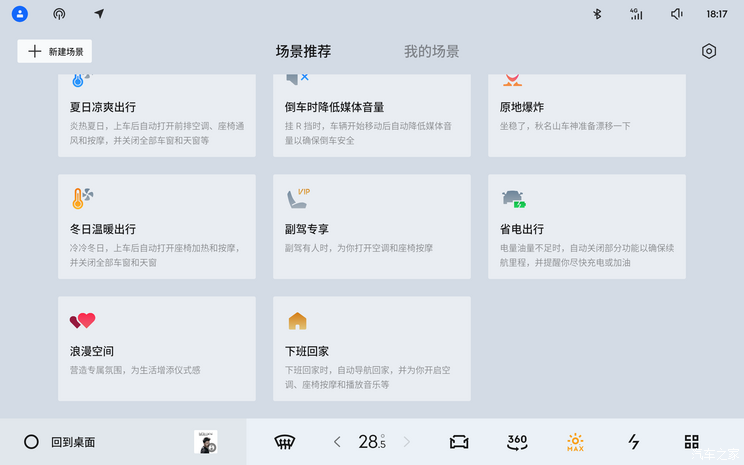Open the car vehicle control icon

point(459,442)
